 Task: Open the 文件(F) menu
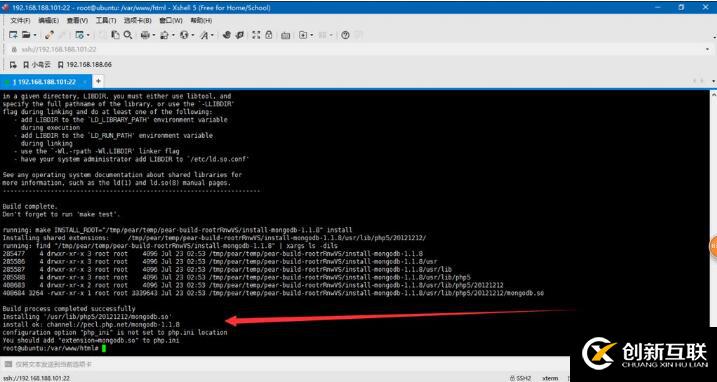click(20, 21)
